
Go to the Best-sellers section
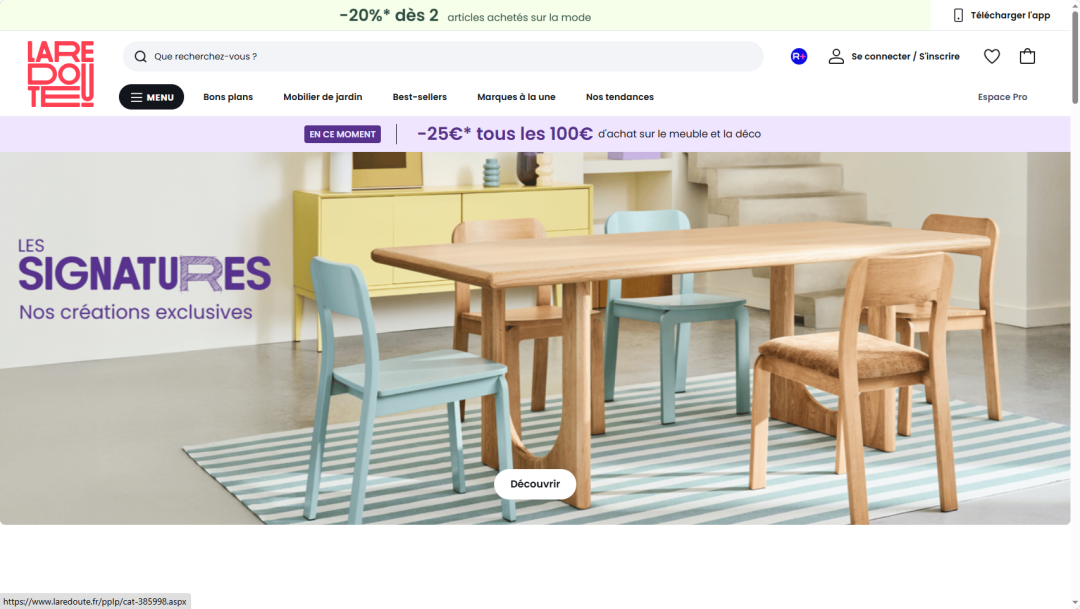tap(419, 97)
